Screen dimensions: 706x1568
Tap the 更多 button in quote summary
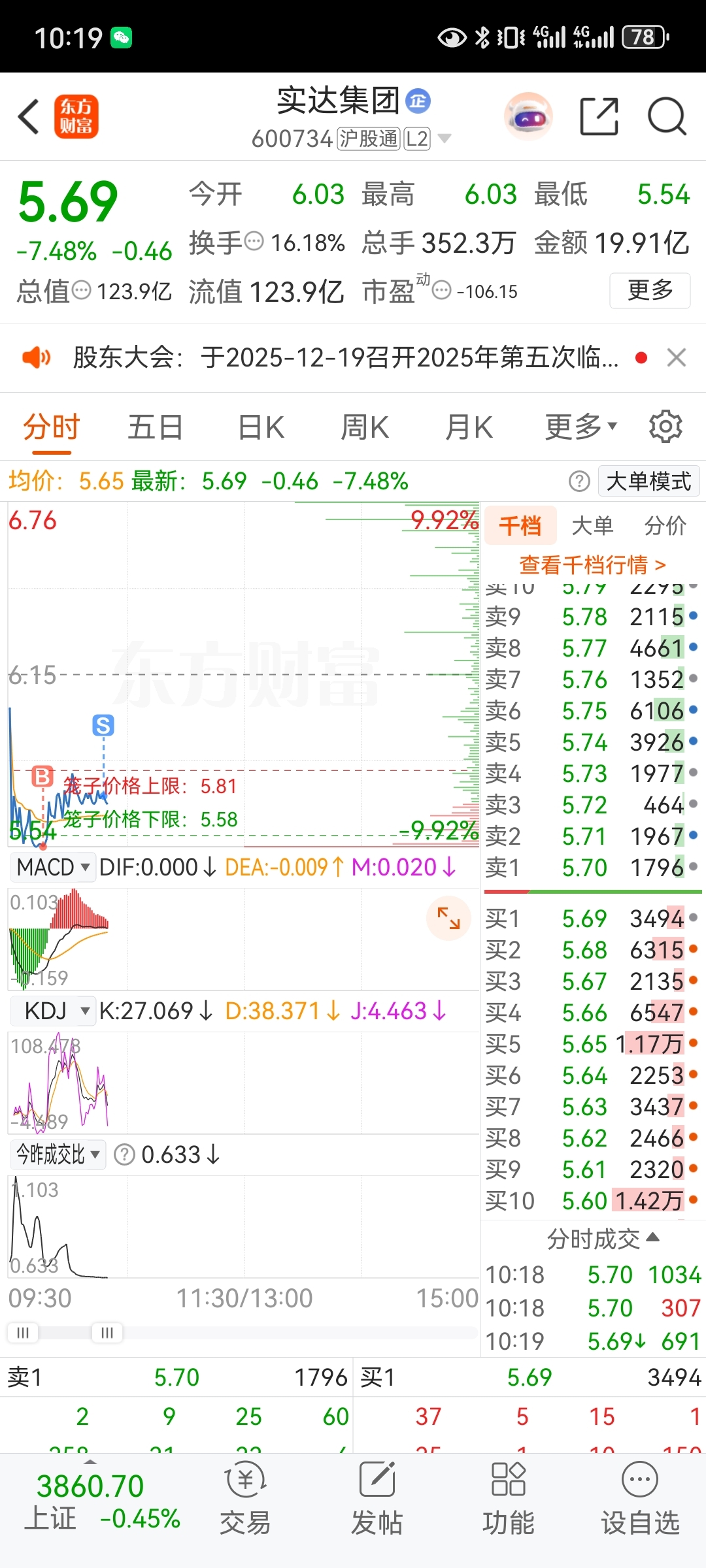coord(650,290)
